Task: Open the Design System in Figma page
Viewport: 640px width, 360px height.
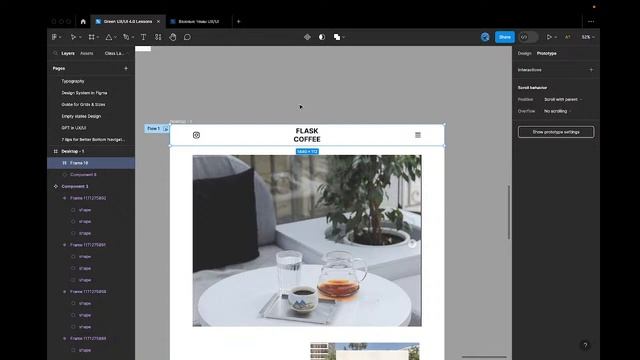Action: [84, 93]
